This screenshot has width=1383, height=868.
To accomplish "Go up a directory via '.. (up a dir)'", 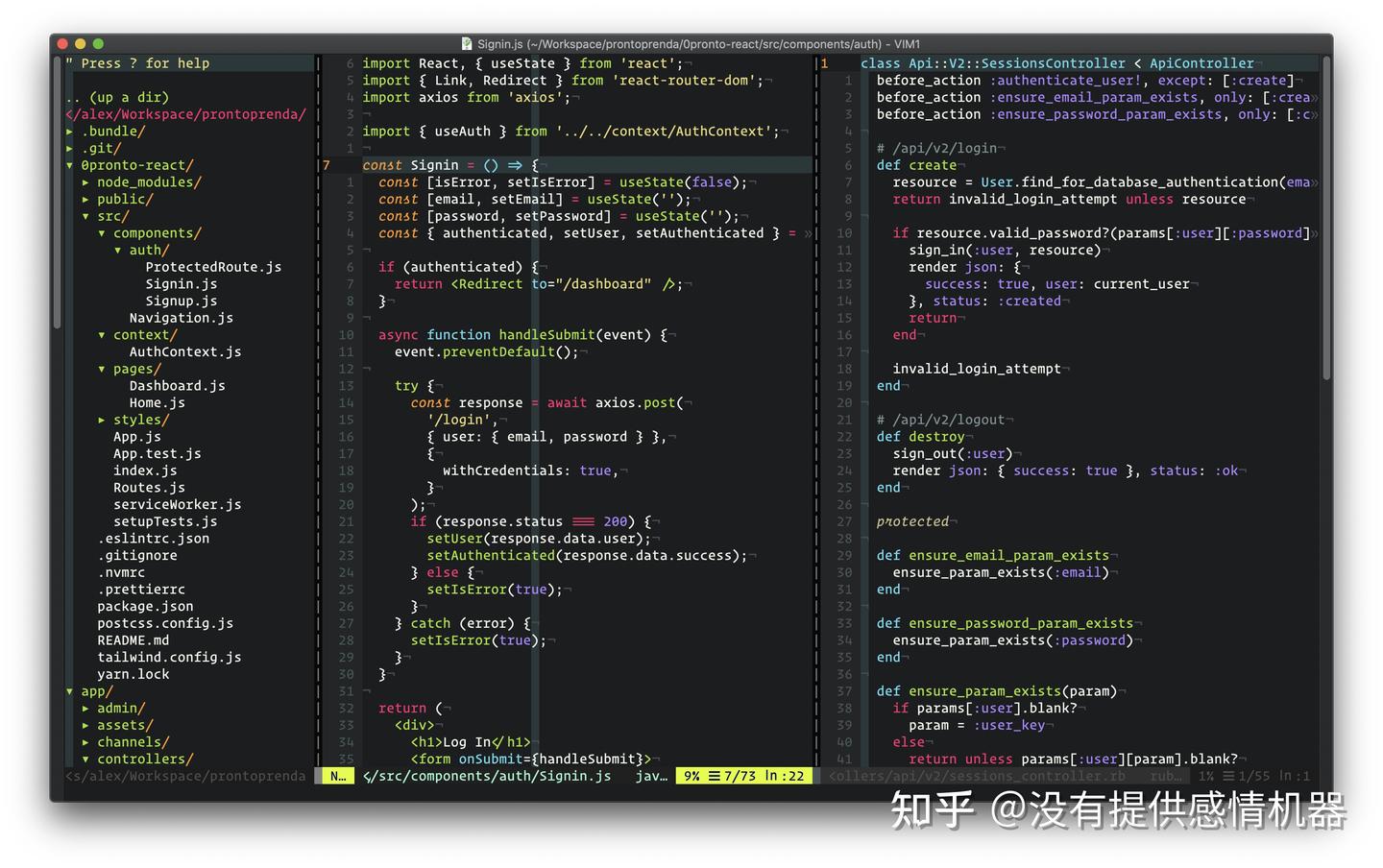I will tap(117, 98).
